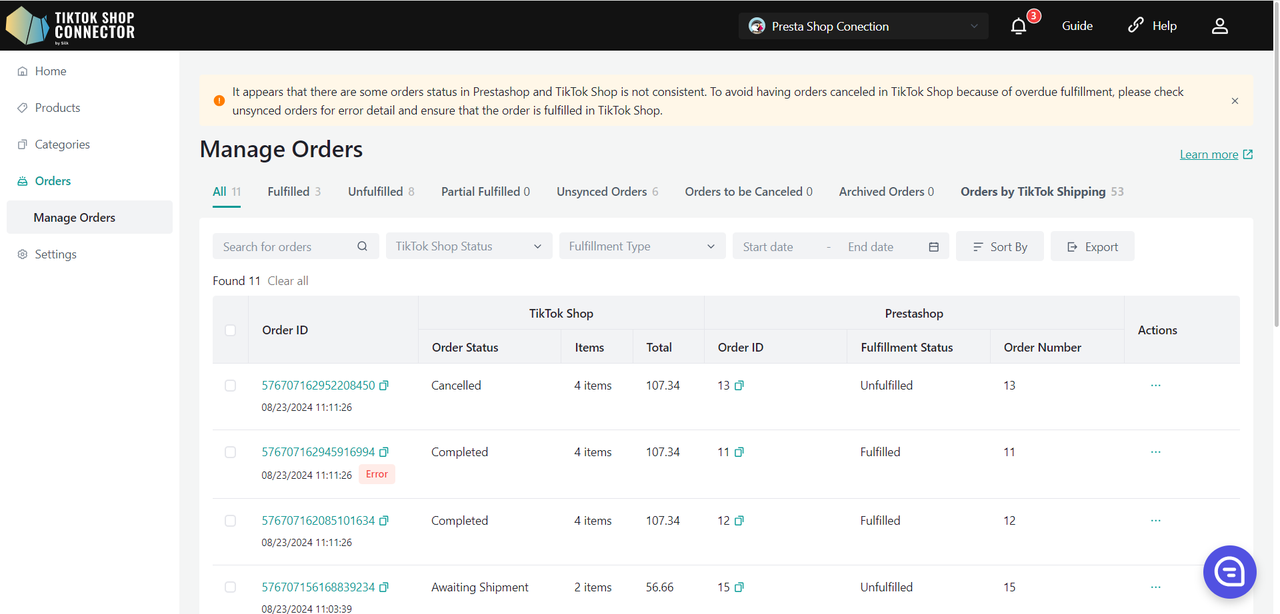Select the checkbox for order 576707156168839234
This screenshot has width=1280, height=614.
[x=230, y=588]
